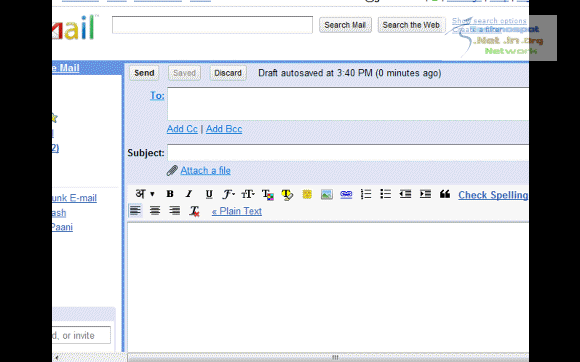Insert an image into message
The image size is (580, 362).
327,194
